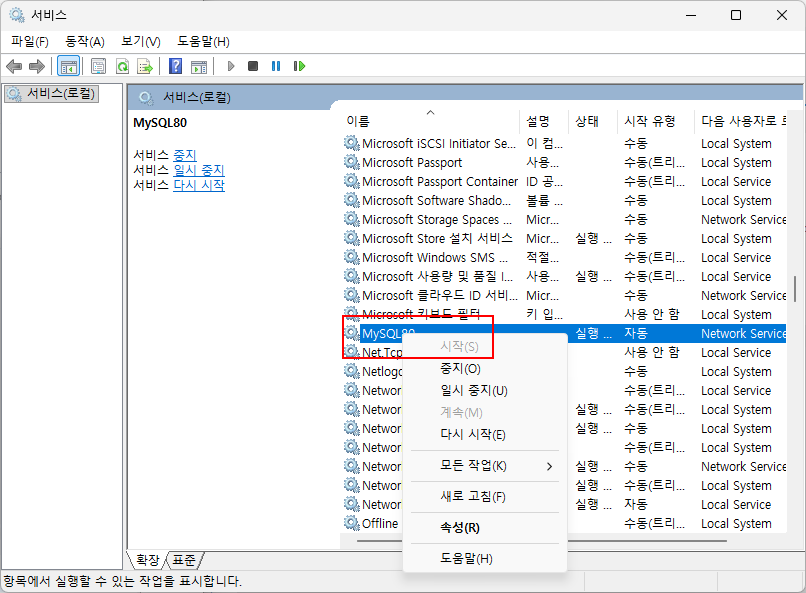This screenshot has width=806, height=593.
Task: Select the Microsoft Passport service row
Action: tap(565, 162)
